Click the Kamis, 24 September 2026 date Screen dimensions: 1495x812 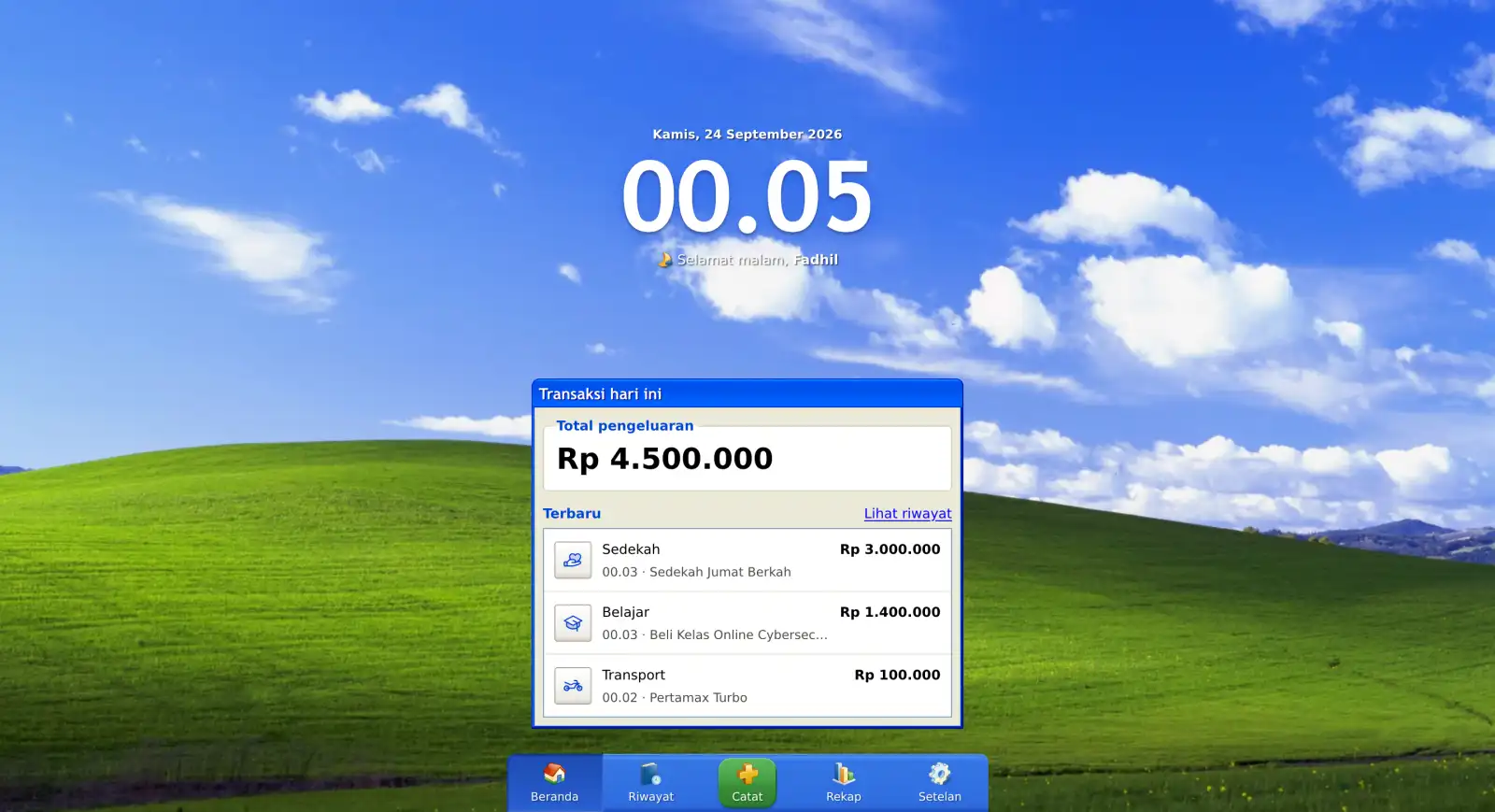coord(747,135)
